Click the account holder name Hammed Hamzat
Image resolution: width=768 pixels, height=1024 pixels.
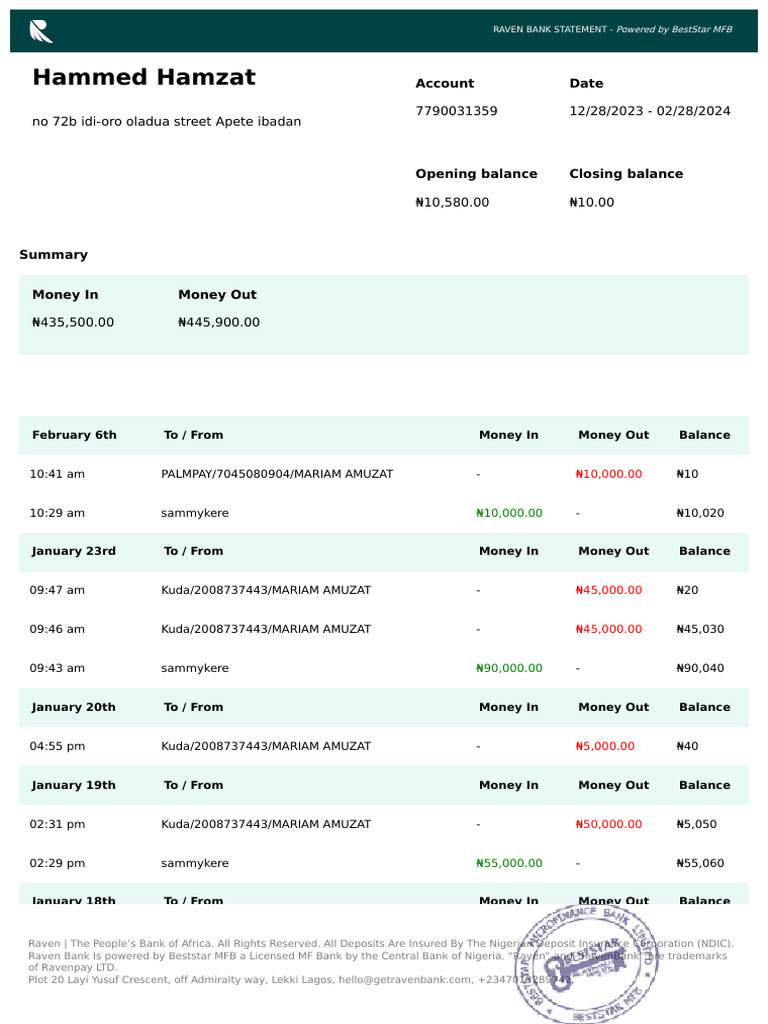(144, 78)
